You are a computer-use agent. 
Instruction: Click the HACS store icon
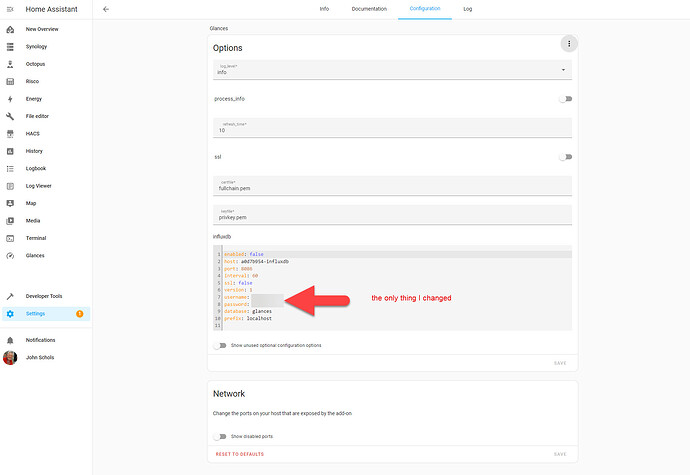(10, 133)
